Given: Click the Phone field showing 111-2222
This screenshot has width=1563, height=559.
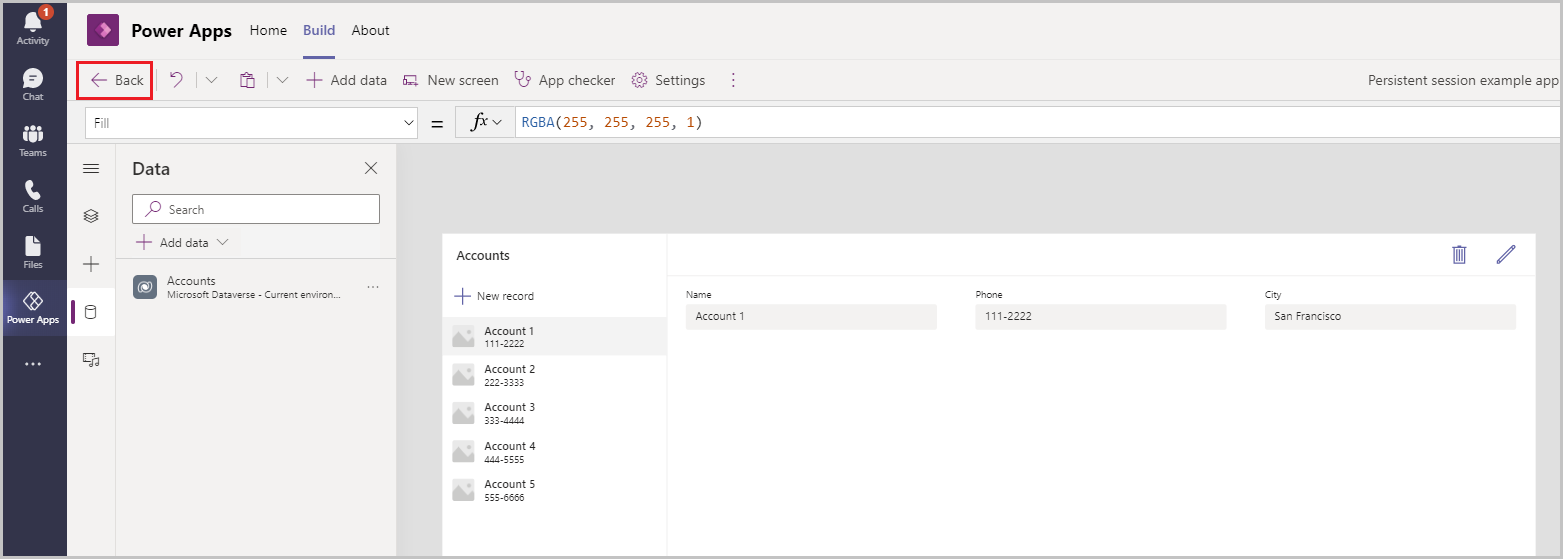Looking at the screenshot, I should click(1101, 316).
